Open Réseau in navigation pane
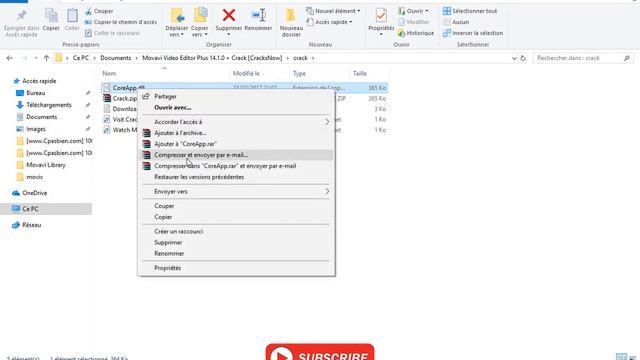This screenshot has width=640, height=360. click(x=31, y=225)
